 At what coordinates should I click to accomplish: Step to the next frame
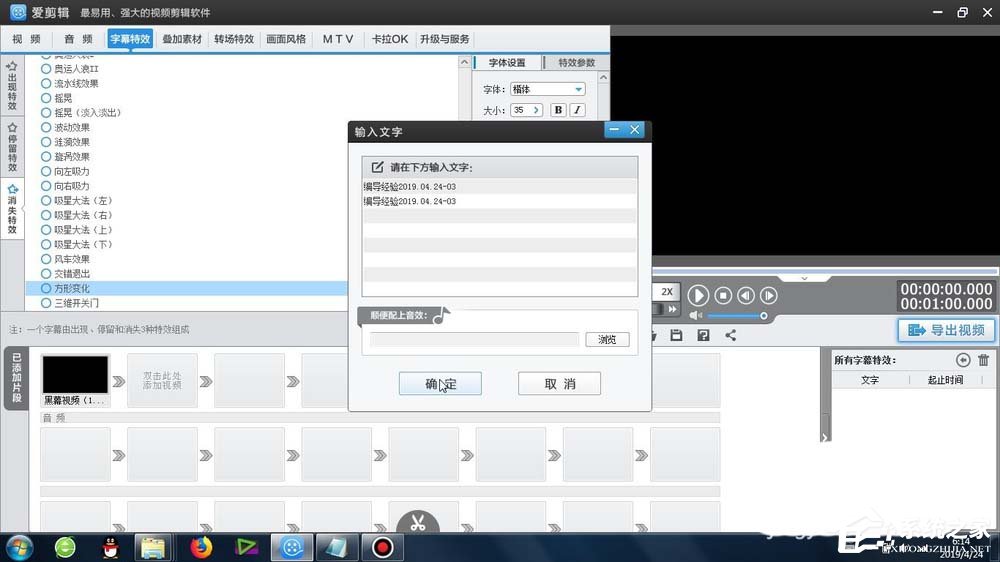(769, 295)
